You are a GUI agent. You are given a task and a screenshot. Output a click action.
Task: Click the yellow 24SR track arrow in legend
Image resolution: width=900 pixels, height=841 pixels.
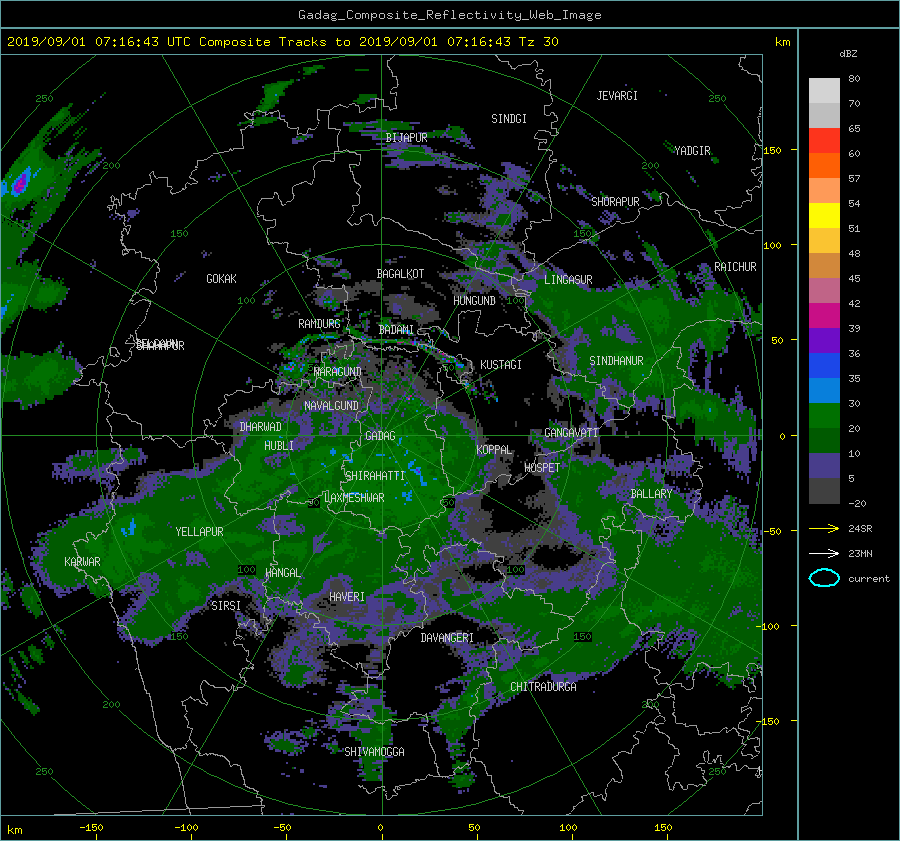click(824, 528)
